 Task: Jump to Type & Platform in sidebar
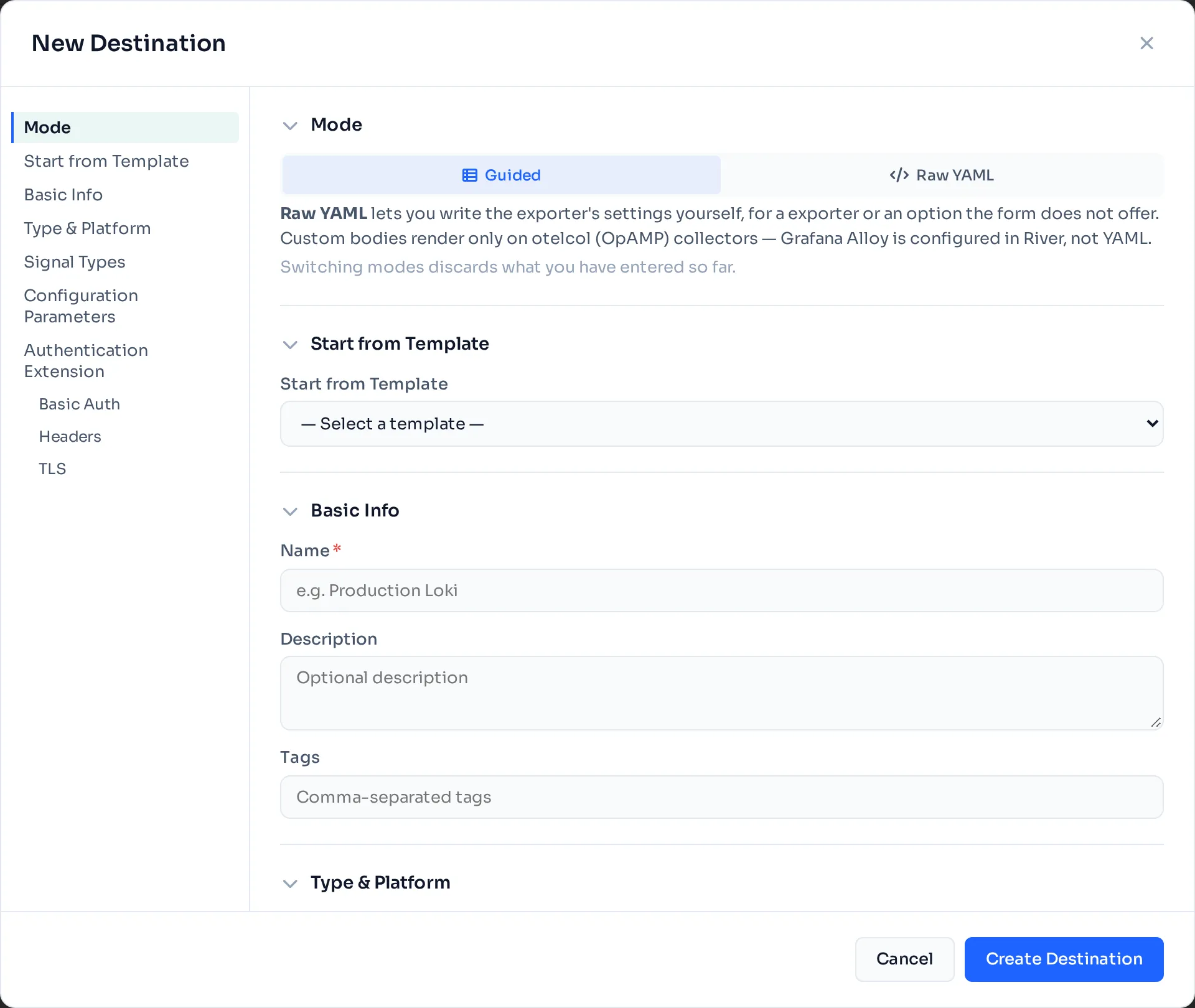pyautogui.click(x=125, y=228)
